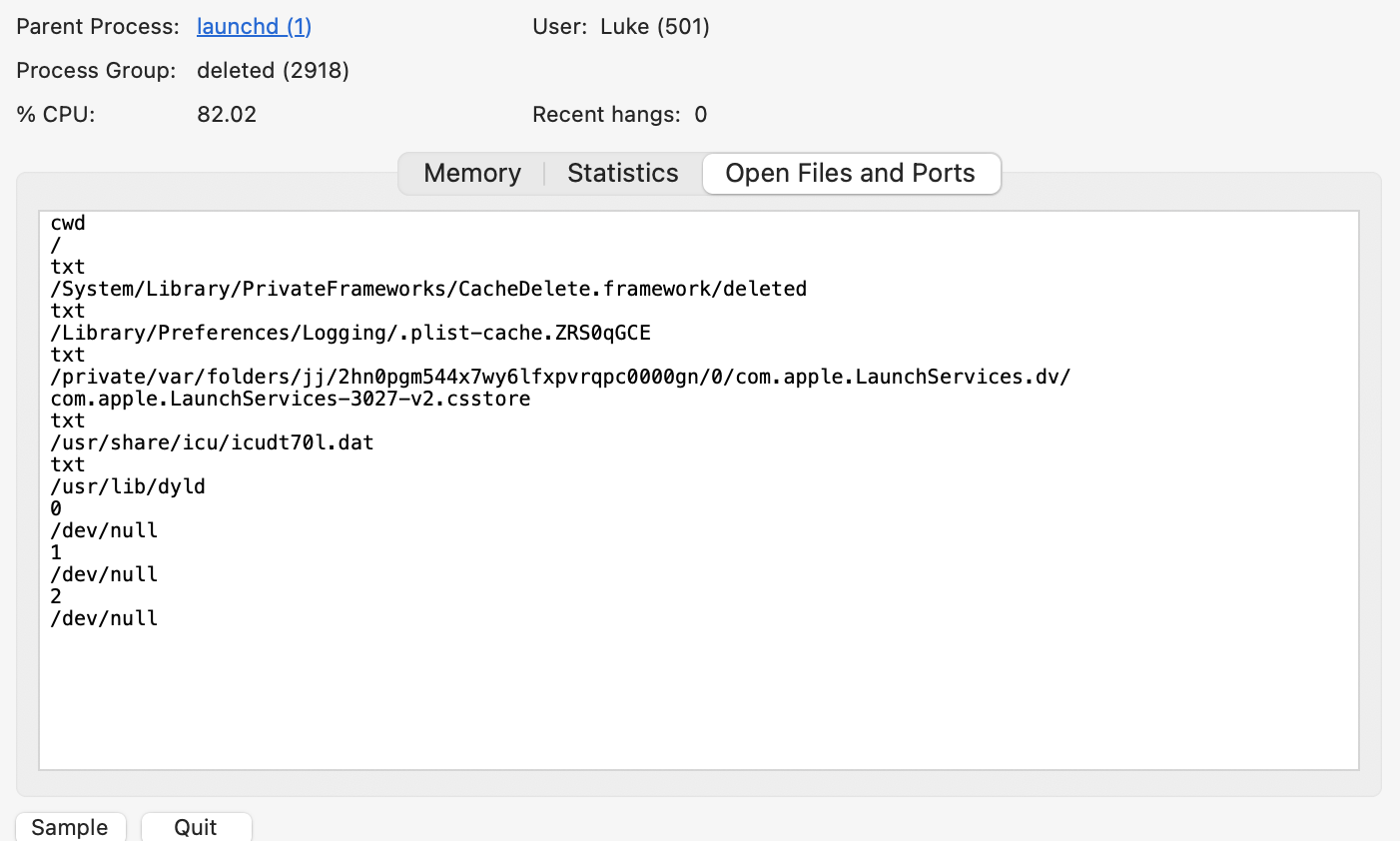The width and height of the screenshot is (1400, 841).
Task: Click the com.apple.LaunchServices-3027-v2.csstore line
Action: [291, 399]
